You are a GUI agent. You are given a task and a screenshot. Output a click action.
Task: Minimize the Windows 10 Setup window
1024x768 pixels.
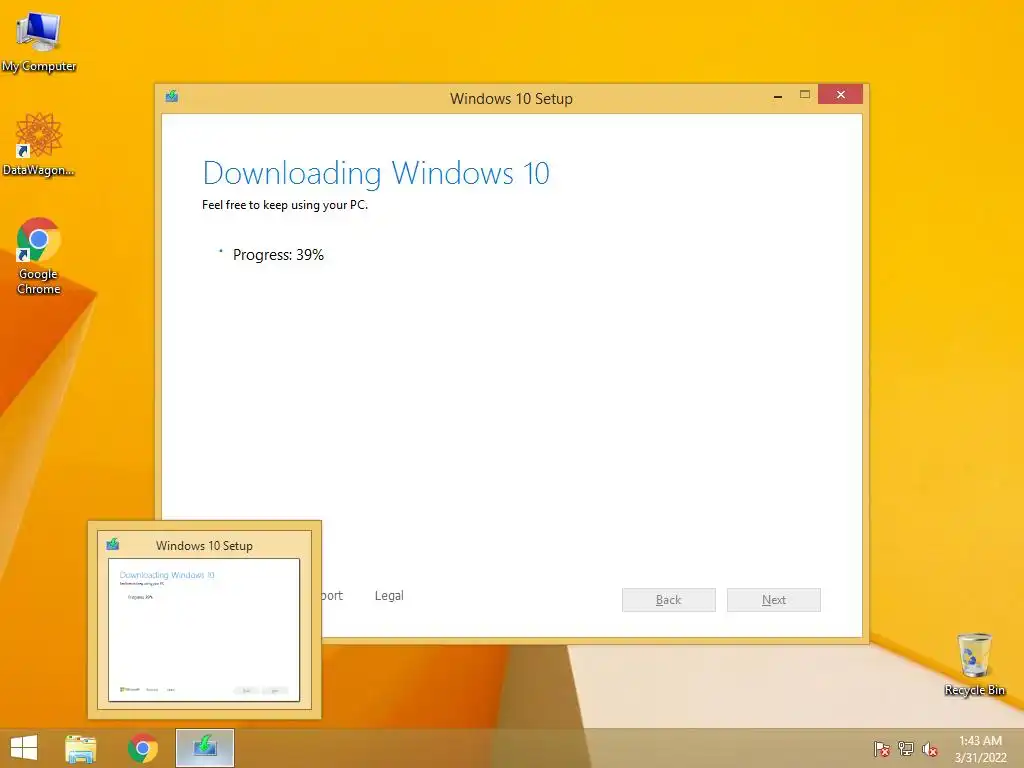click(x=778, y=95)
